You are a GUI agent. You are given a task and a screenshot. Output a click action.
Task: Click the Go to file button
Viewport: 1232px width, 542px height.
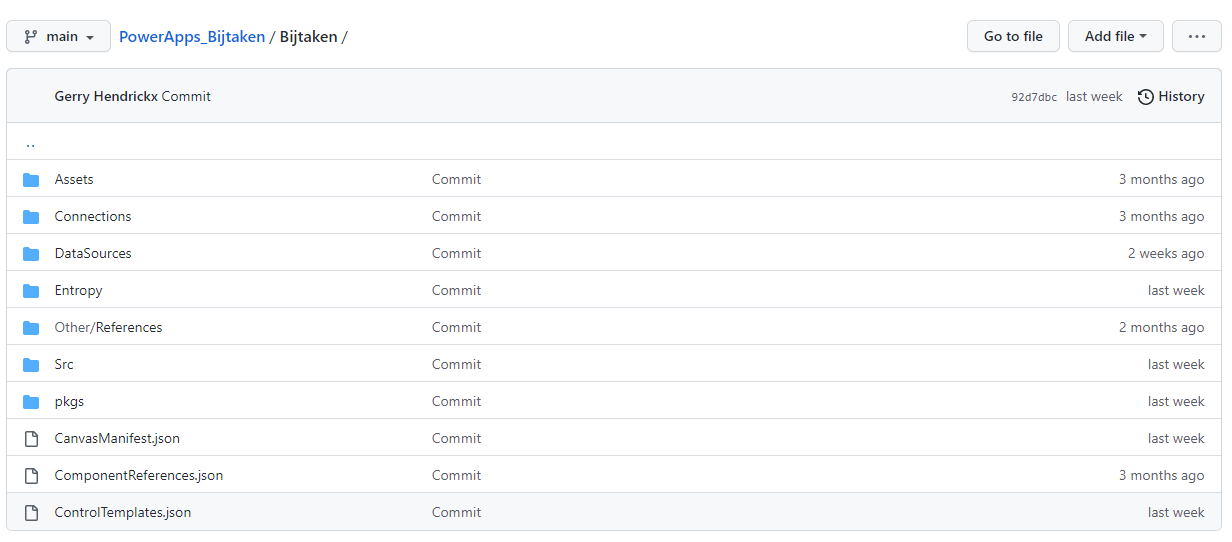1013,37
